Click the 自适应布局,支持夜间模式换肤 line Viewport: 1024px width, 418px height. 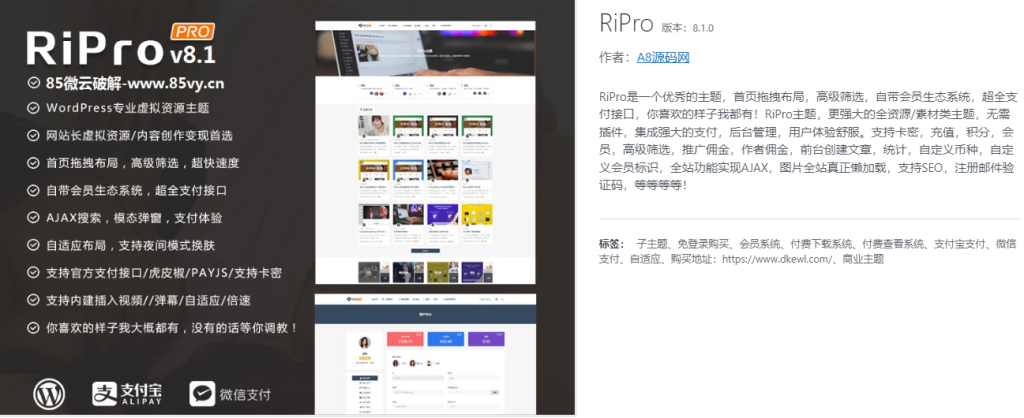pyautogui.click(x=131, y=245)
